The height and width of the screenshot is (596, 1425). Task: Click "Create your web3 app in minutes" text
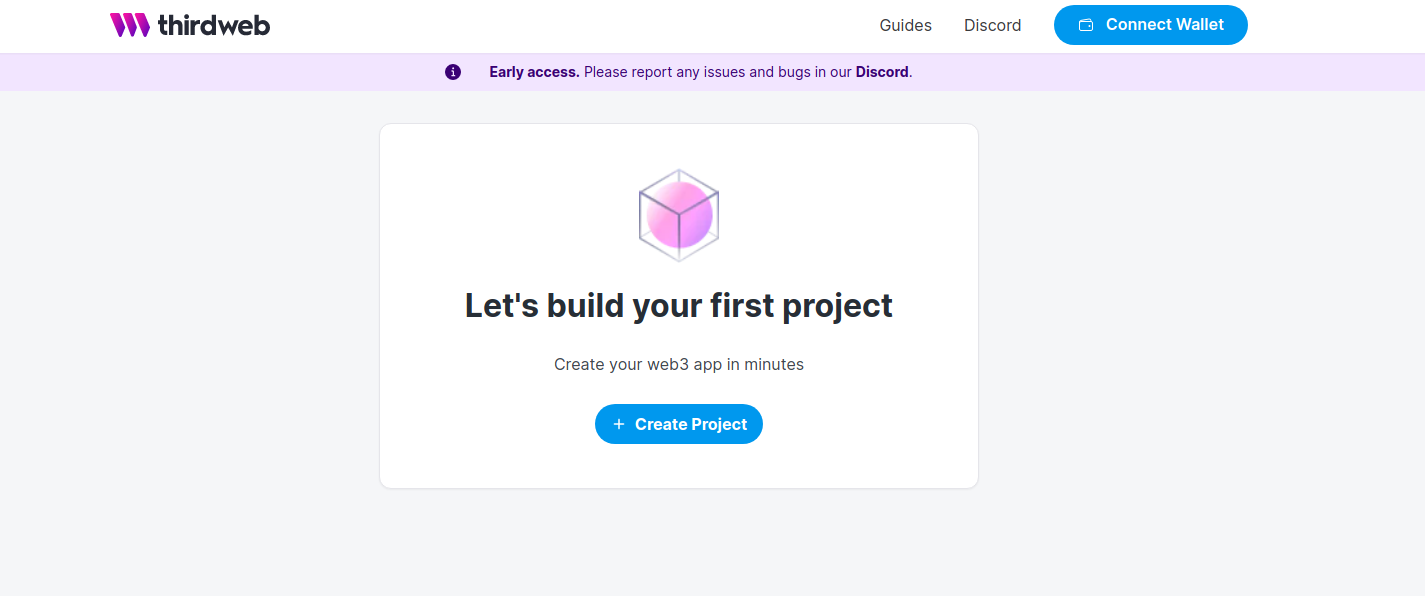coord(679,364)
